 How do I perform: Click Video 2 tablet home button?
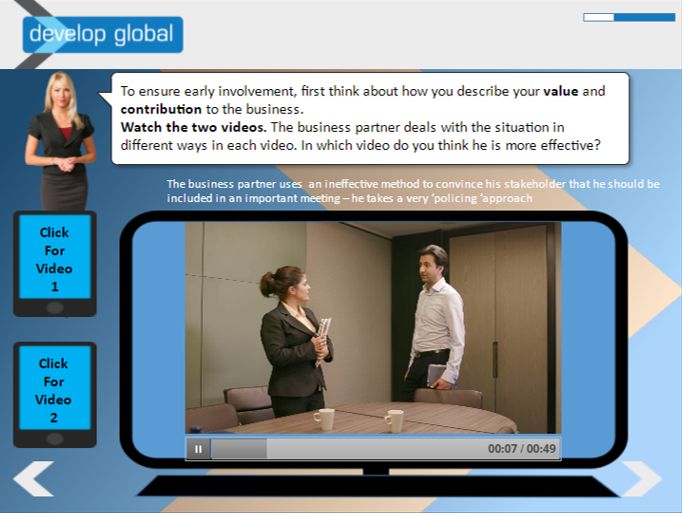pos(55,439)
